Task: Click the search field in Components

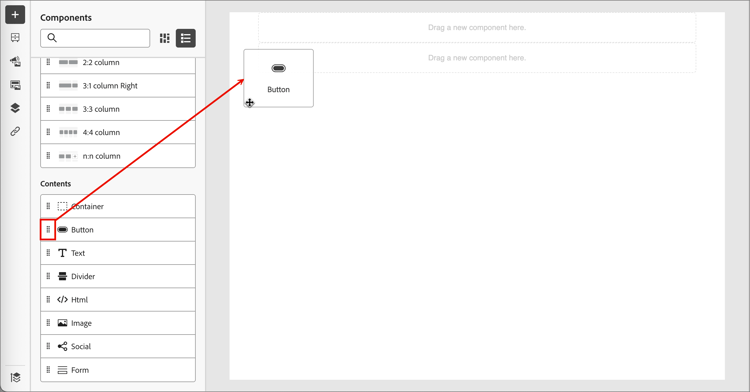Action: click(x=95, y=38)
